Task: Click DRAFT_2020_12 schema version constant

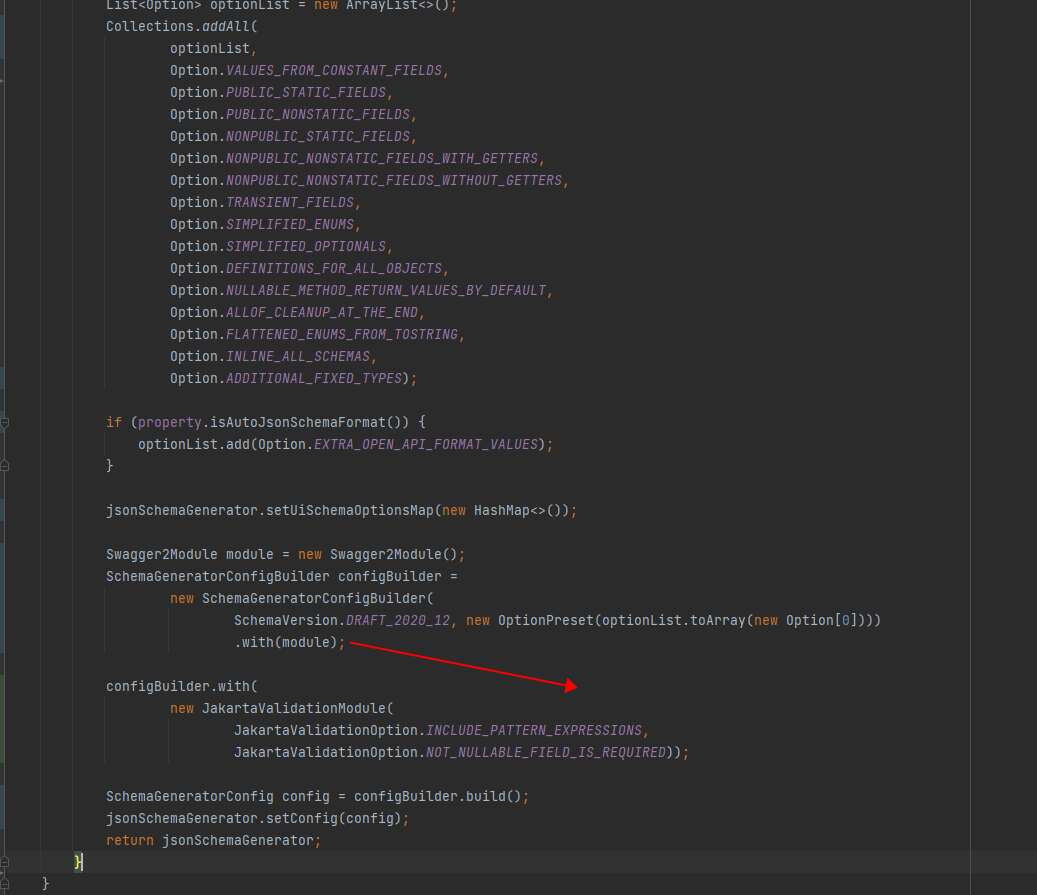Action: tap(398, 620)
